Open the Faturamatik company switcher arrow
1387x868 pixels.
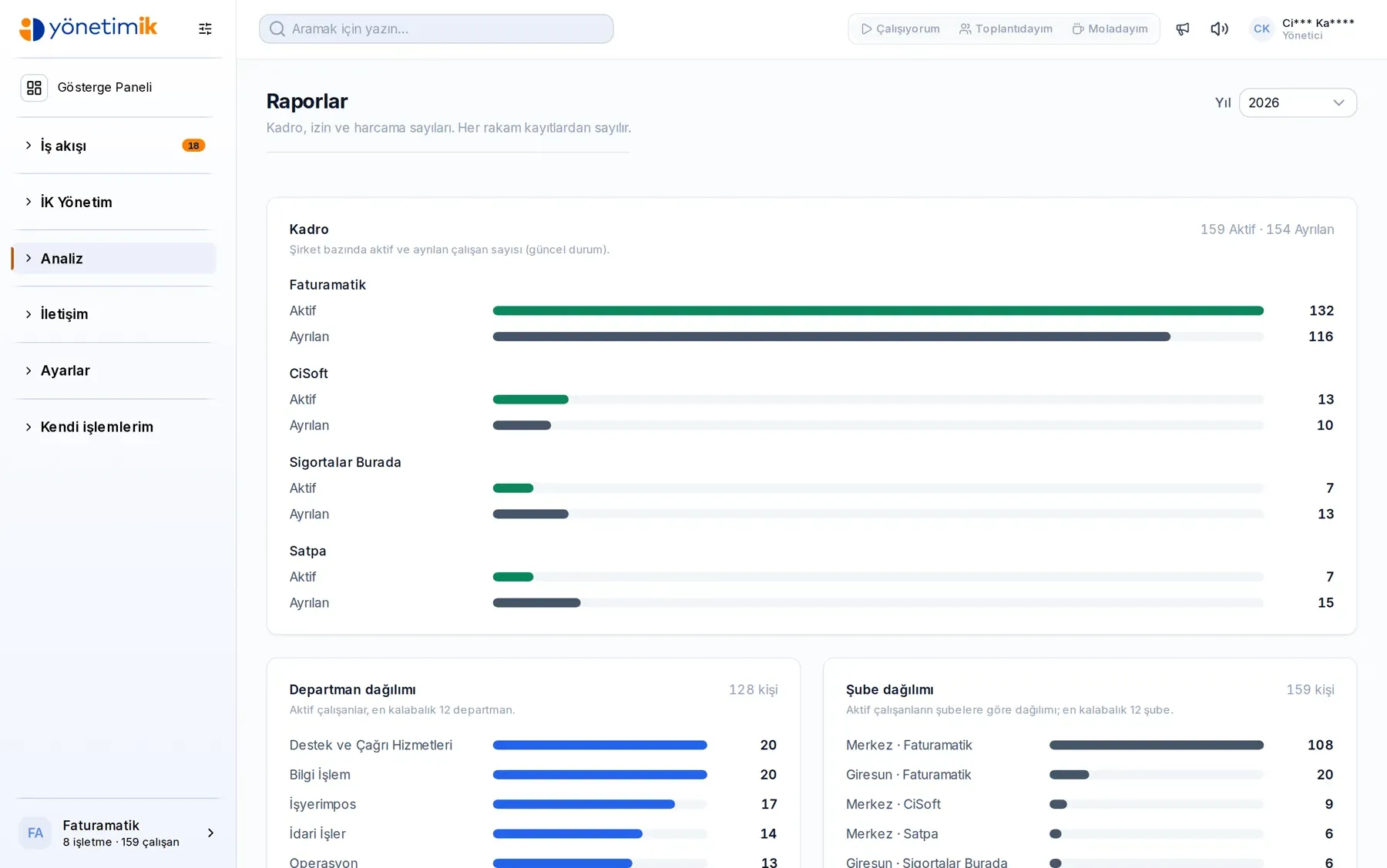[210, 833]
